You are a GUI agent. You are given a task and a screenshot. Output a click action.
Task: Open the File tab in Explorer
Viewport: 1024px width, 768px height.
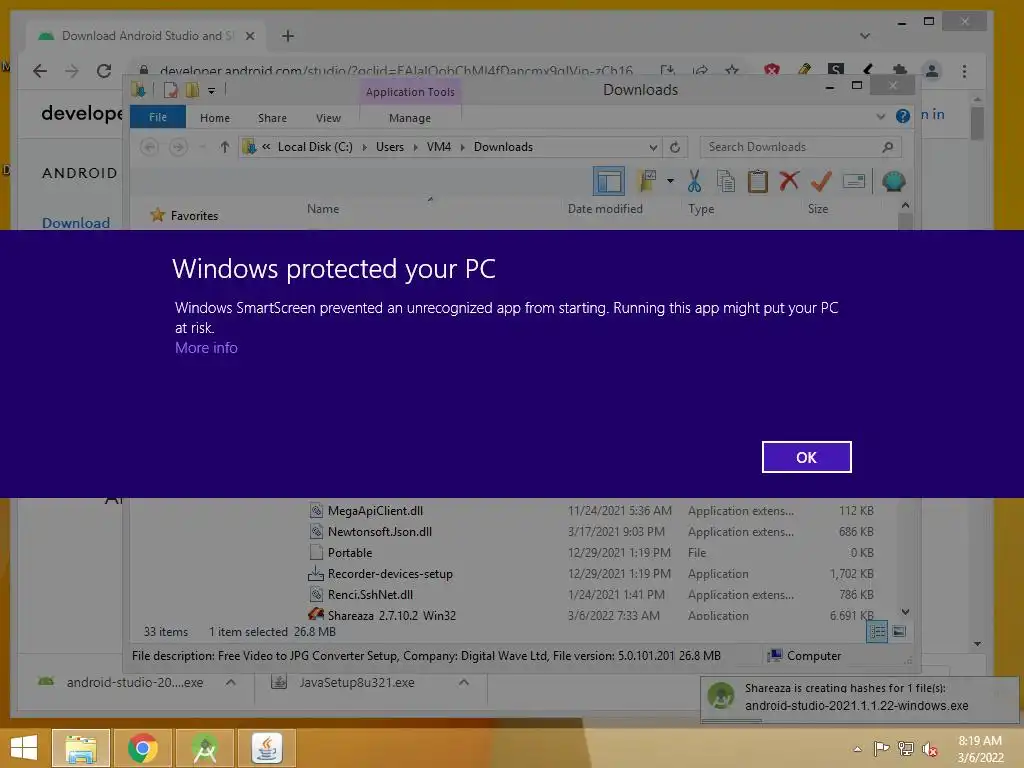[x=157, y=118]
